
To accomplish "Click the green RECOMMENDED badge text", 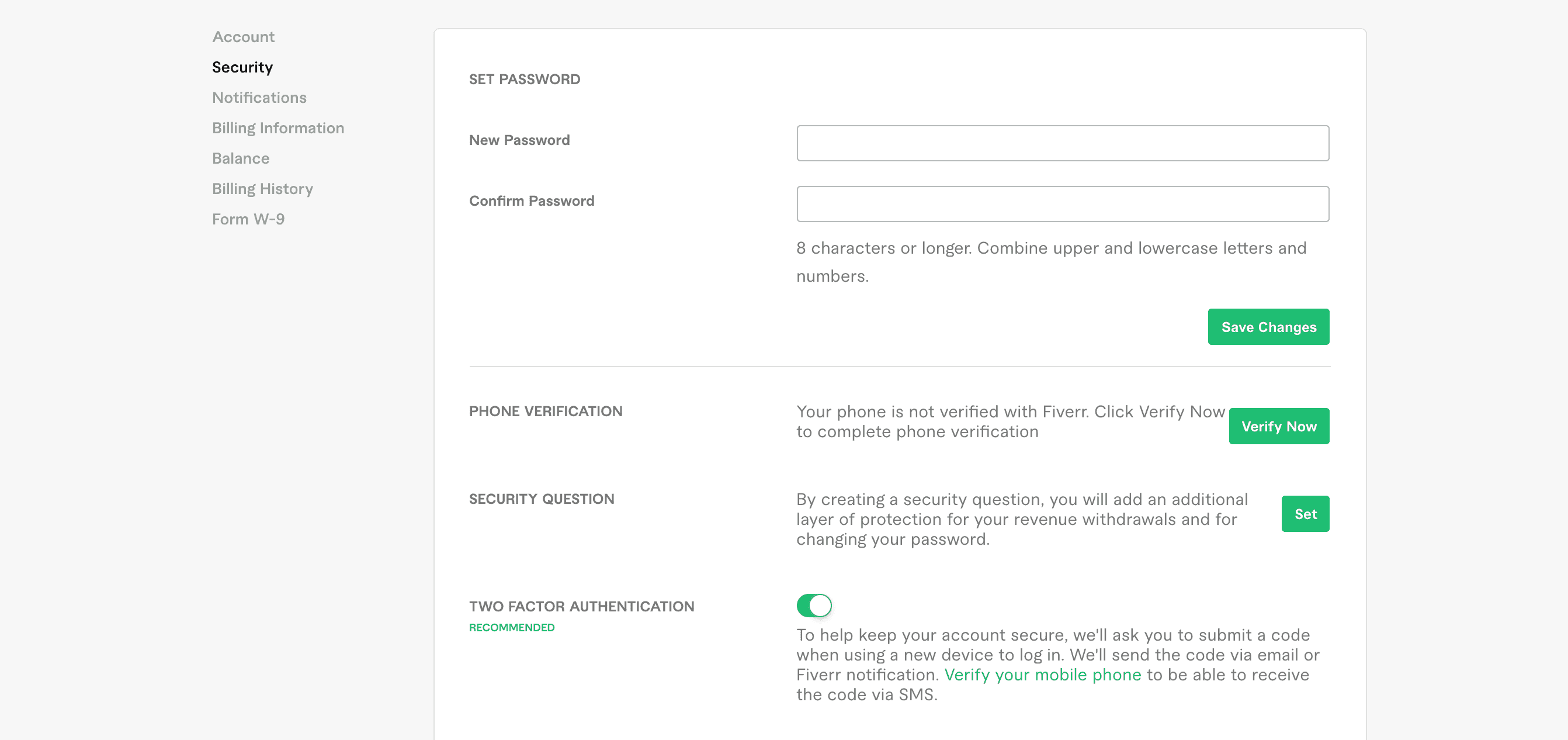I will 511,627.
